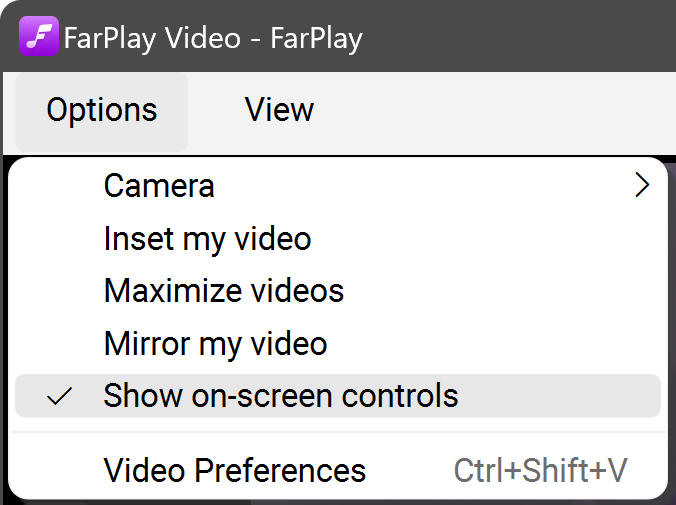
Task: Enable Maximize videos option
Action: [224, 291]
